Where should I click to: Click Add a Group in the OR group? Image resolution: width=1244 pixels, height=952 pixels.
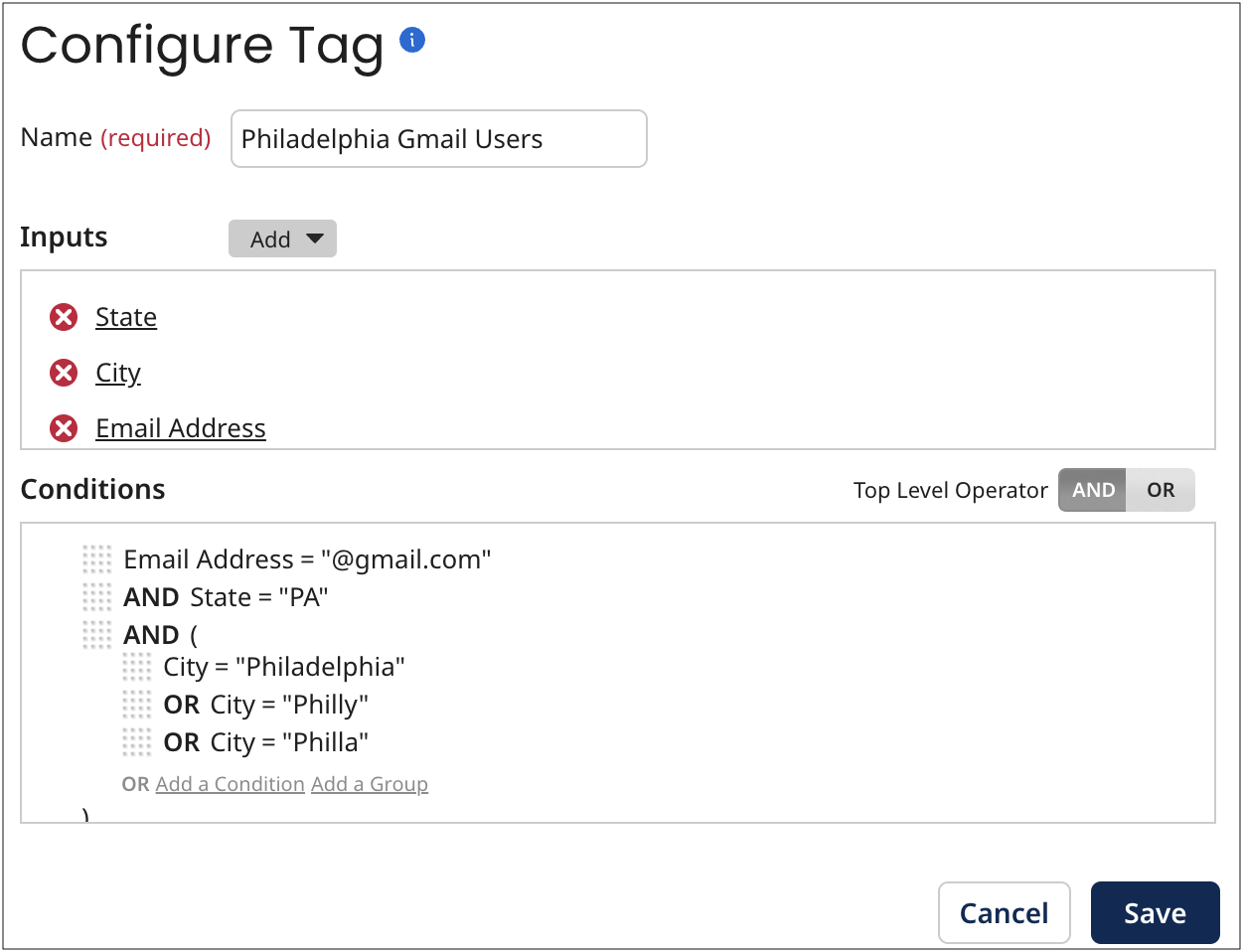point(370,784)
